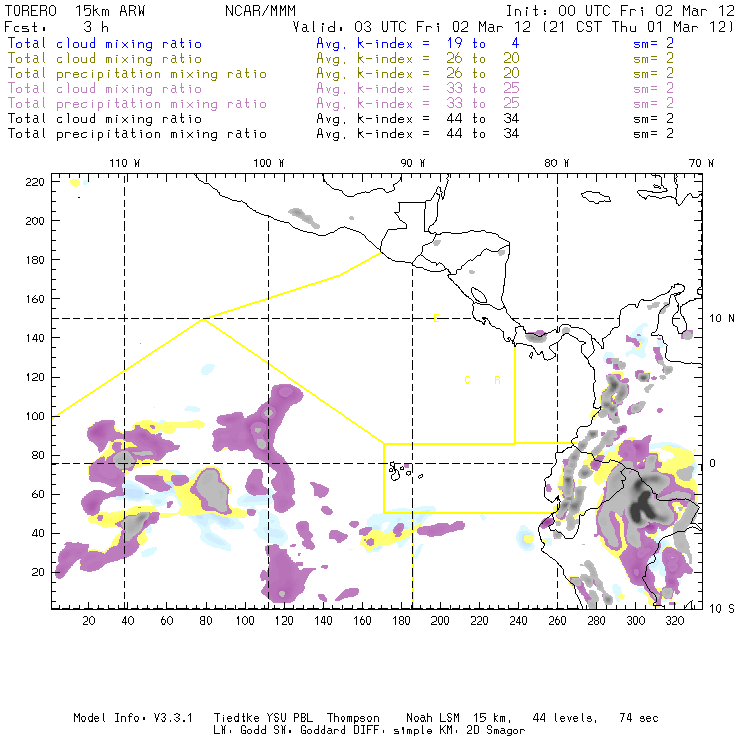Viewport: 740px width, 740px height.
Task: Click the "LW: Godd" radiation label
Action: point(240,730)
